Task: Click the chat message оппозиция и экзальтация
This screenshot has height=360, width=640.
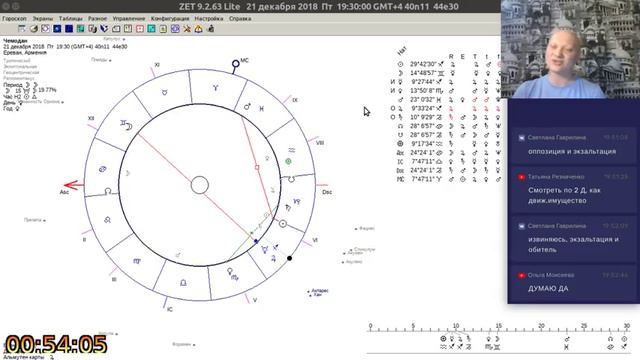Action: click(x=572, y=151)
